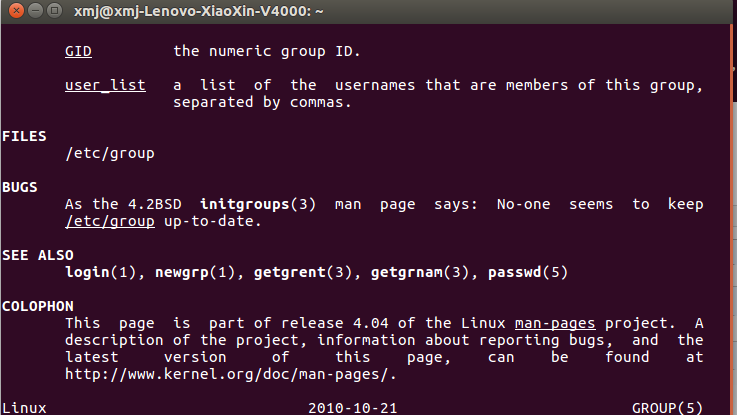Click the newgrp(1) reference
Screen dimensions: 737x415
pos(195,272)
